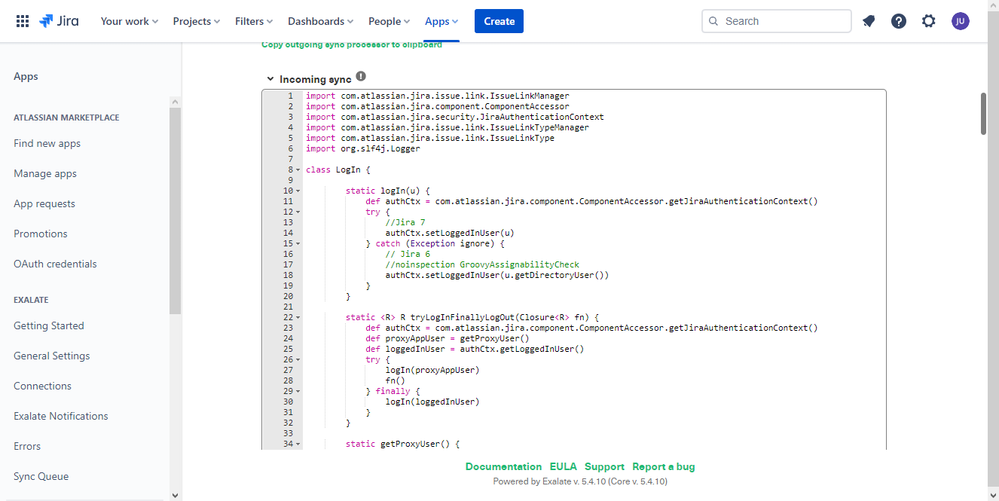Open the People dropdown menu

point(389,21)
